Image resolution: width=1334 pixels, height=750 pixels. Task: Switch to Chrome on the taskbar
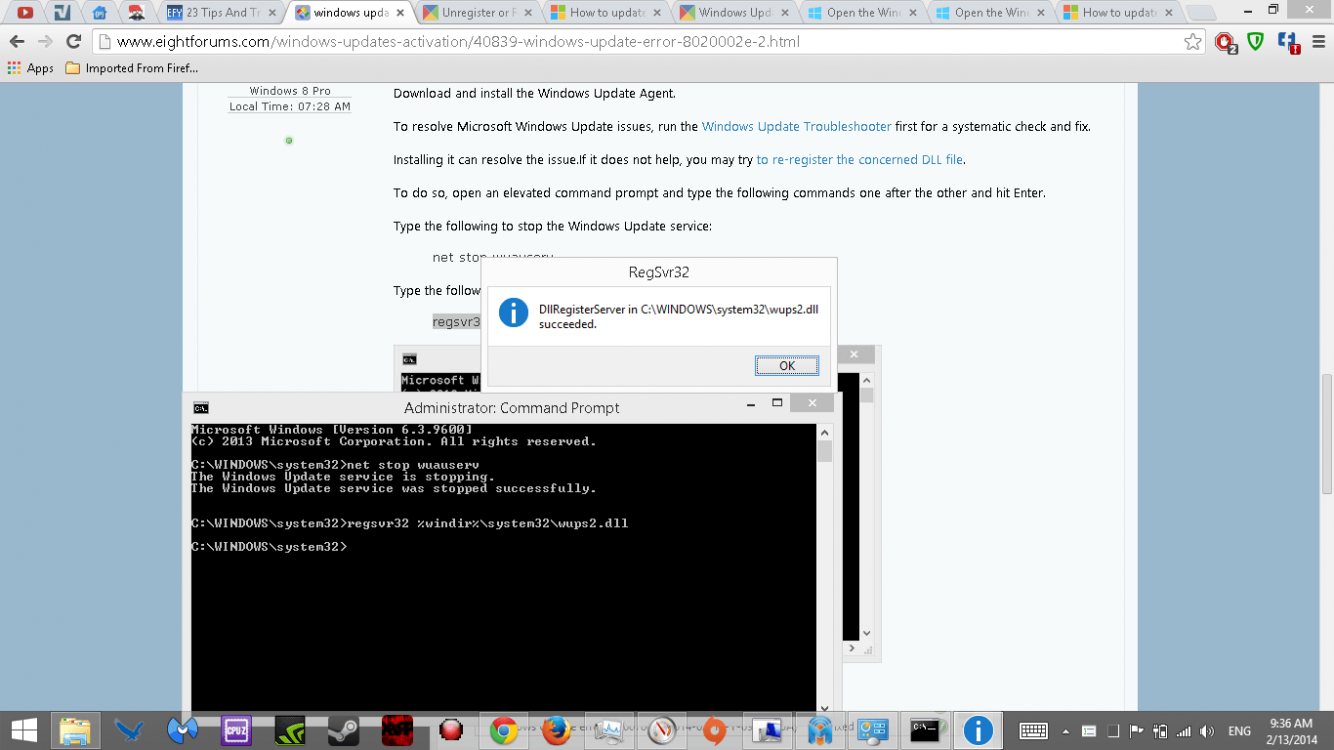504,731
